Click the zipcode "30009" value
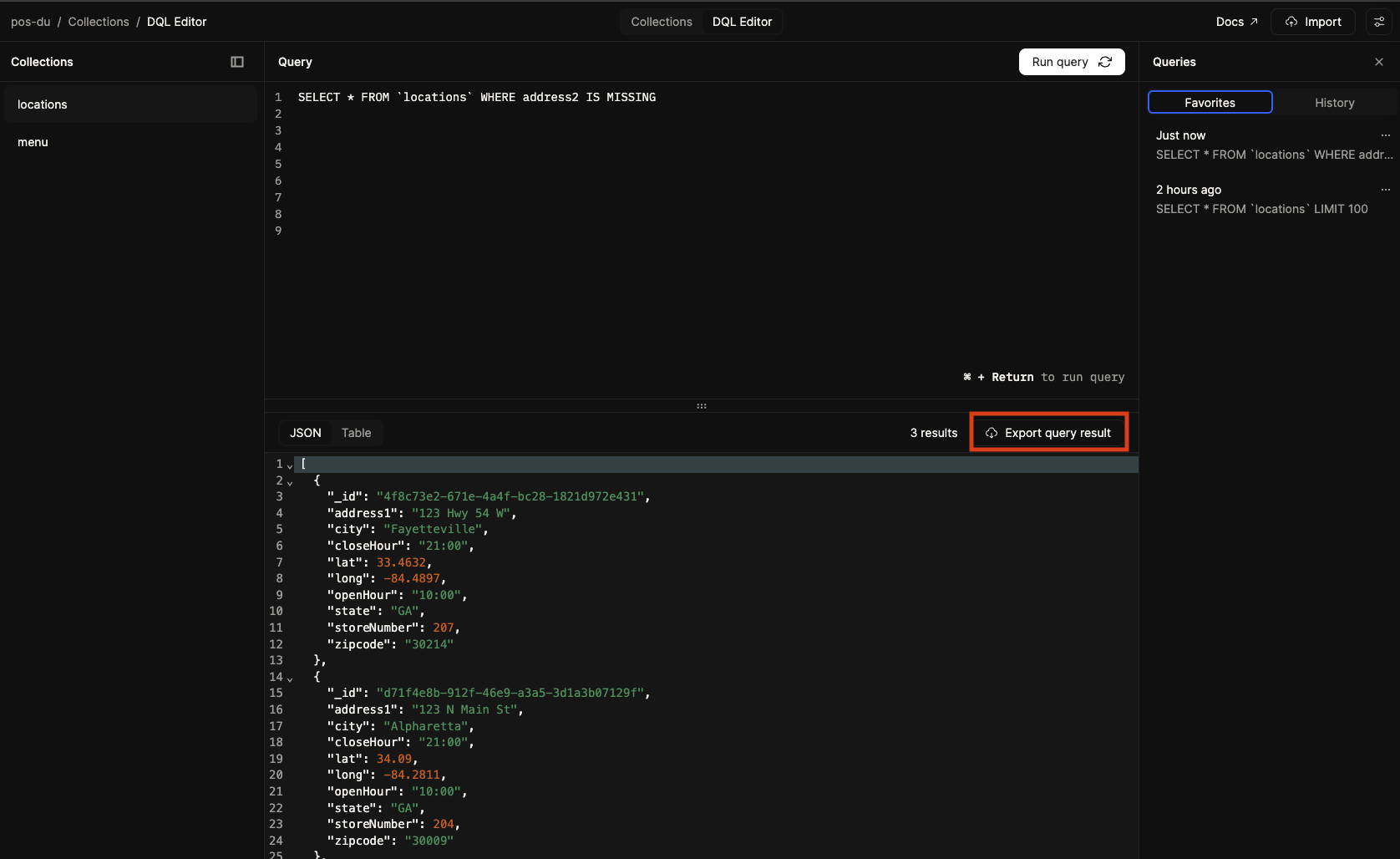This screenshot has height=859, width=1400. [429, 841]
